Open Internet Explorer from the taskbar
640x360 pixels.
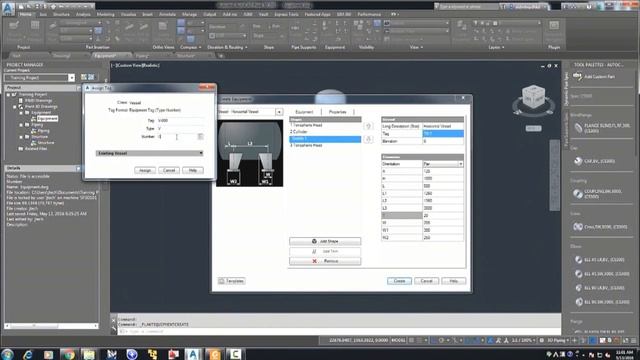point(28,354)
